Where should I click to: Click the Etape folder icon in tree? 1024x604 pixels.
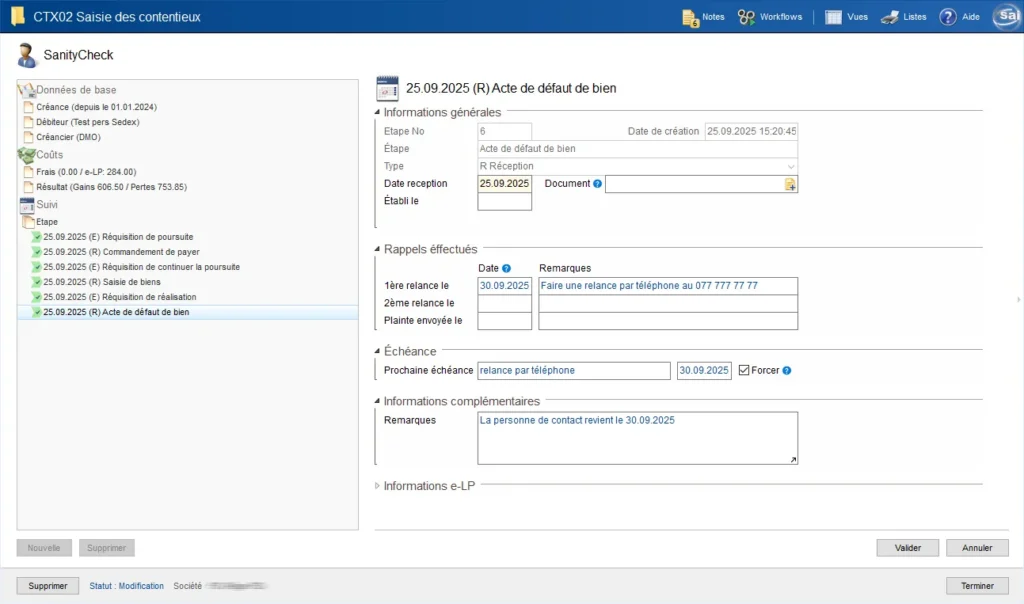(28, 222)
